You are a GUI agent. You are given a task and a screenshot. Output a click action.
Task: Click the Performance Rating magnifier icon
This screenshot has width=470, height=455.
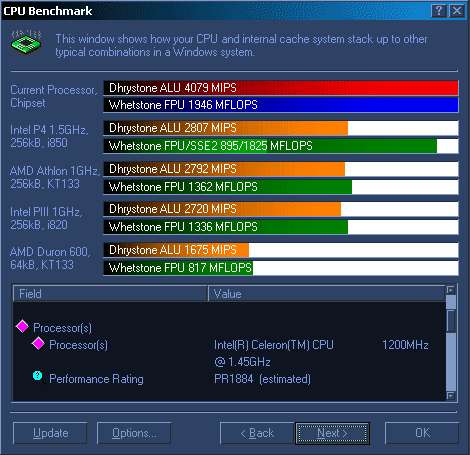point(39,377)
